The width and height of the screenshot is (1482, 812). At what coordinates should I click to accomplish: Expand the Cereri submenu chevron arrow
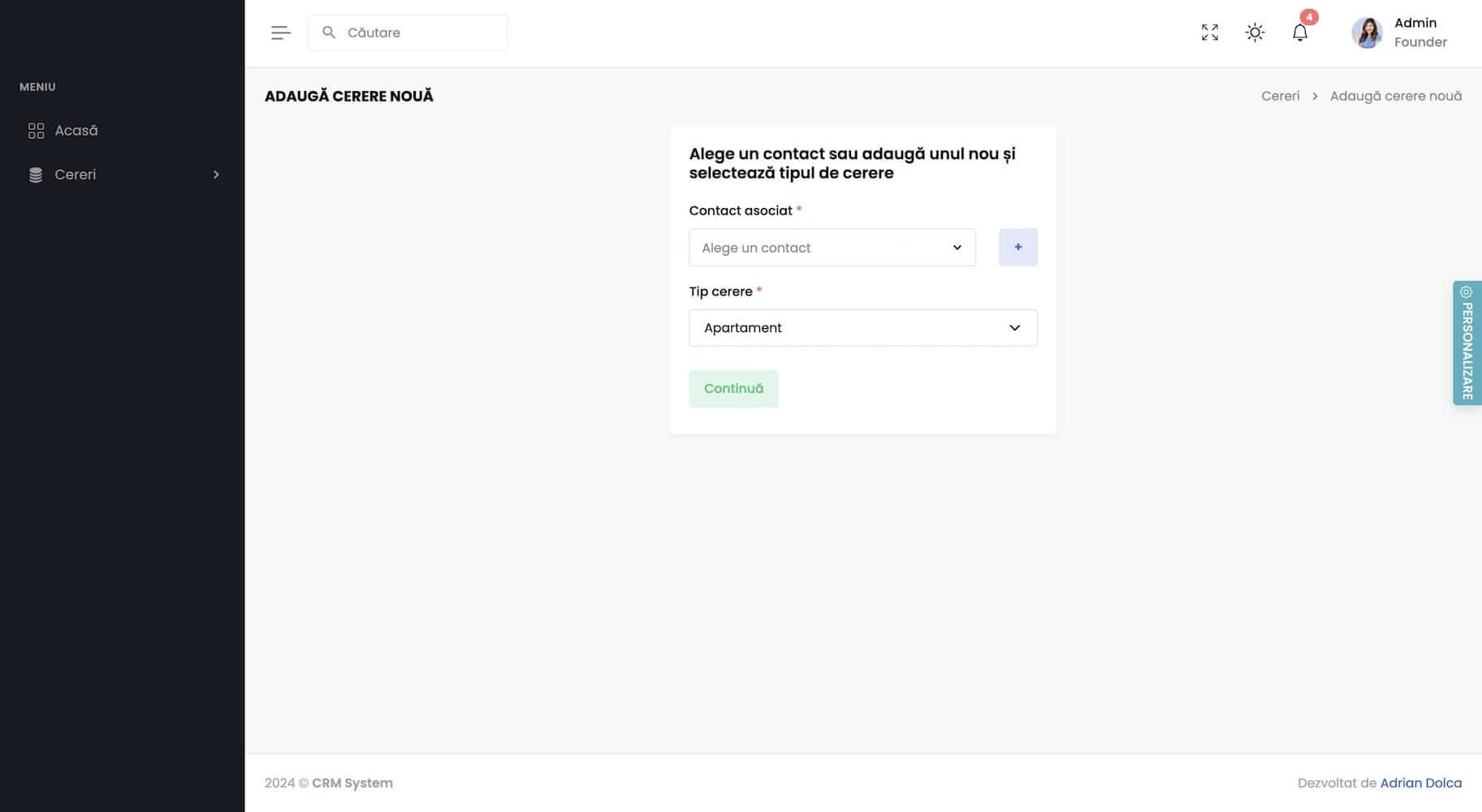(216, 175)
